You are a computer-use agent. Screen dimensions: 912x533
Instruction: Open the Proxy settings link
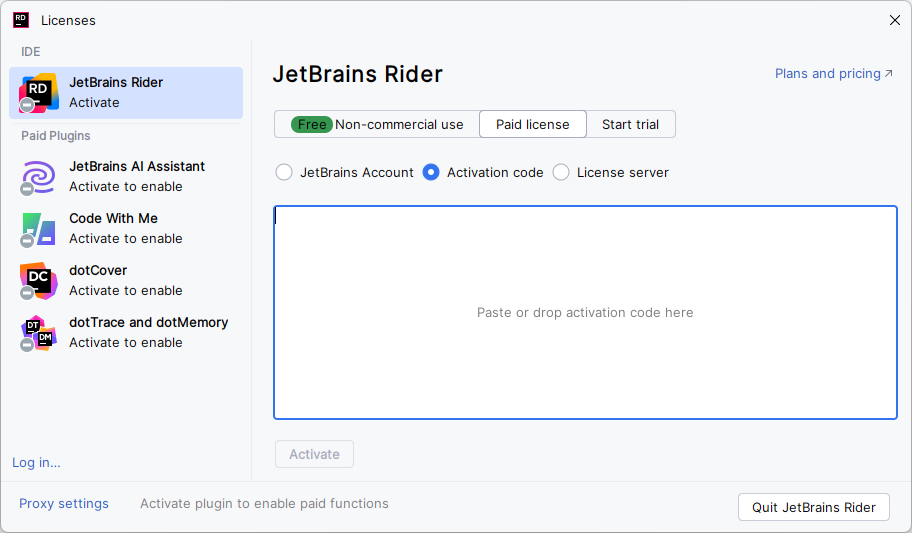[64, 504]
